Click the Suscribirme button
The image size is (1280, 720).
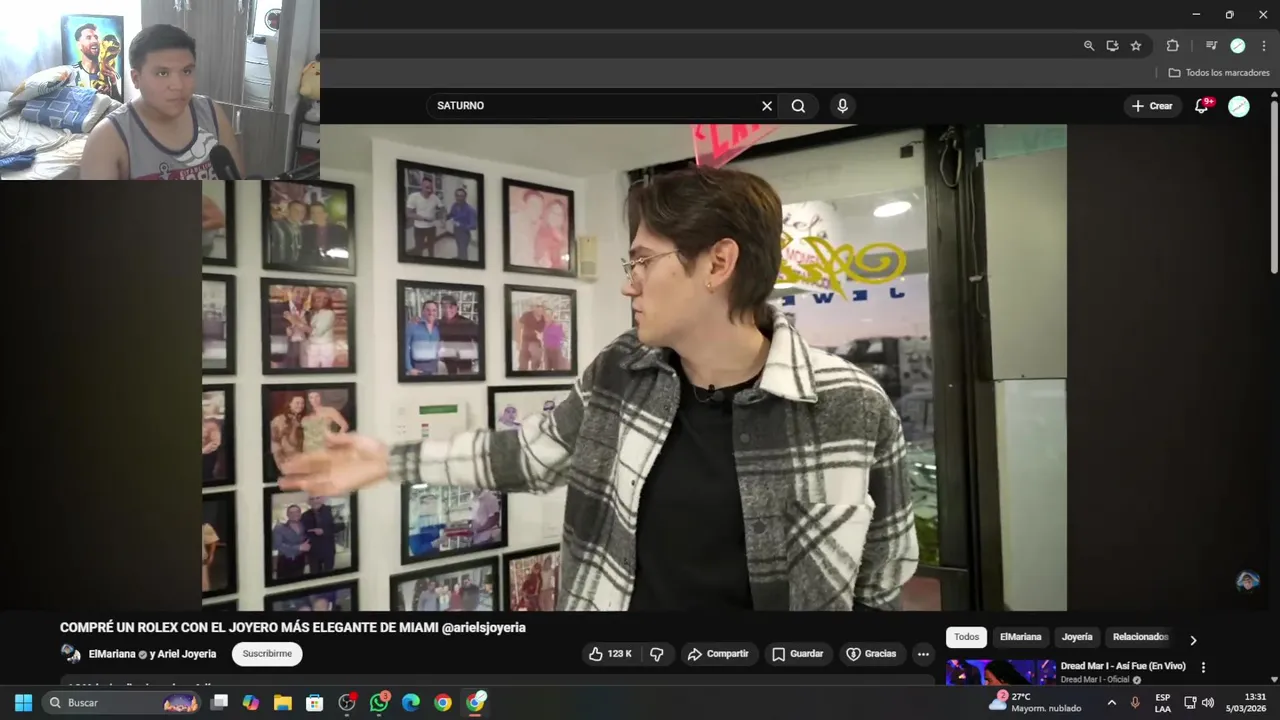pyautogui.click(x=267, y=654)
